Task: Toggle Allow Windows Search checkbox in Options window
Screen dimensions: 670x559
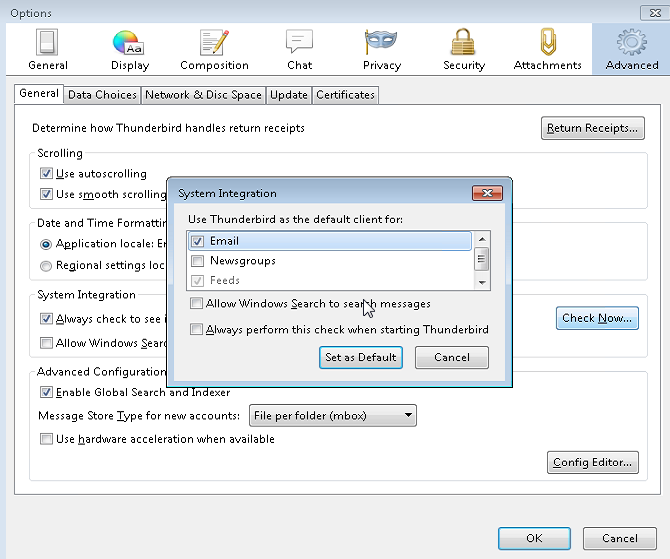Action: tap(46, 343)
